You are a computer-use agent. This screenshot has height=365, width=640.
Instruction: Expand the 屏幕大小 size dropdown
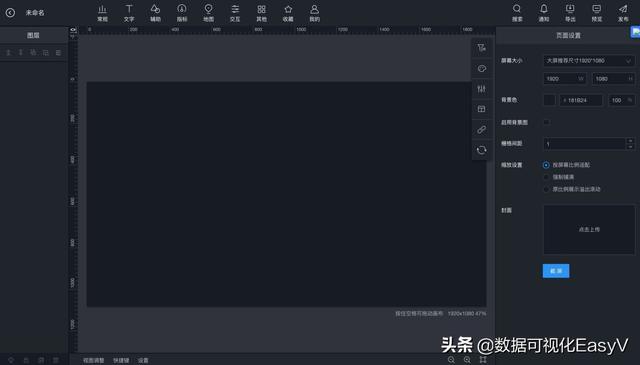(589, 60)
